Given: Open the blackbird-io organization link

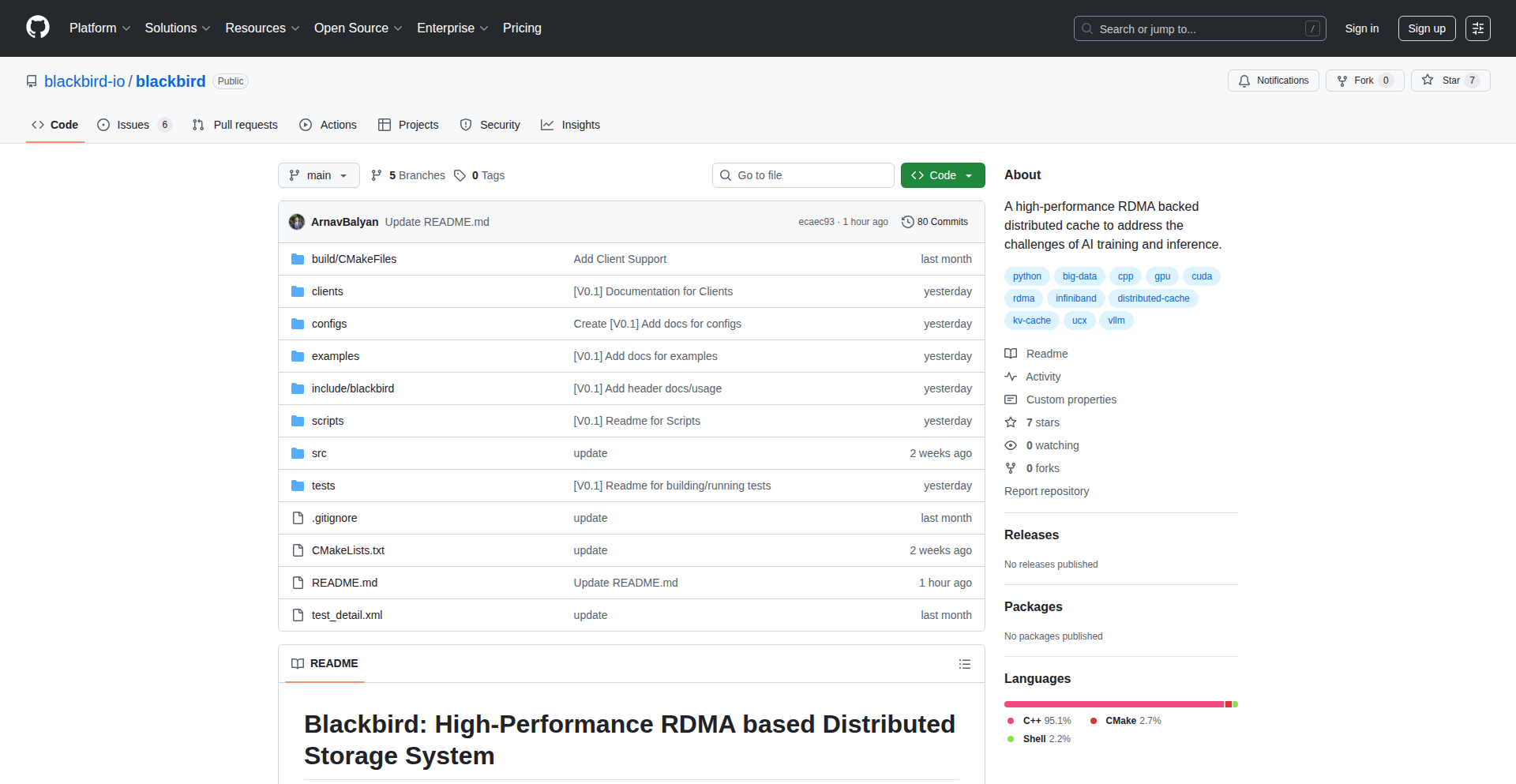Looking at the screenshot, I should (84, 81).
